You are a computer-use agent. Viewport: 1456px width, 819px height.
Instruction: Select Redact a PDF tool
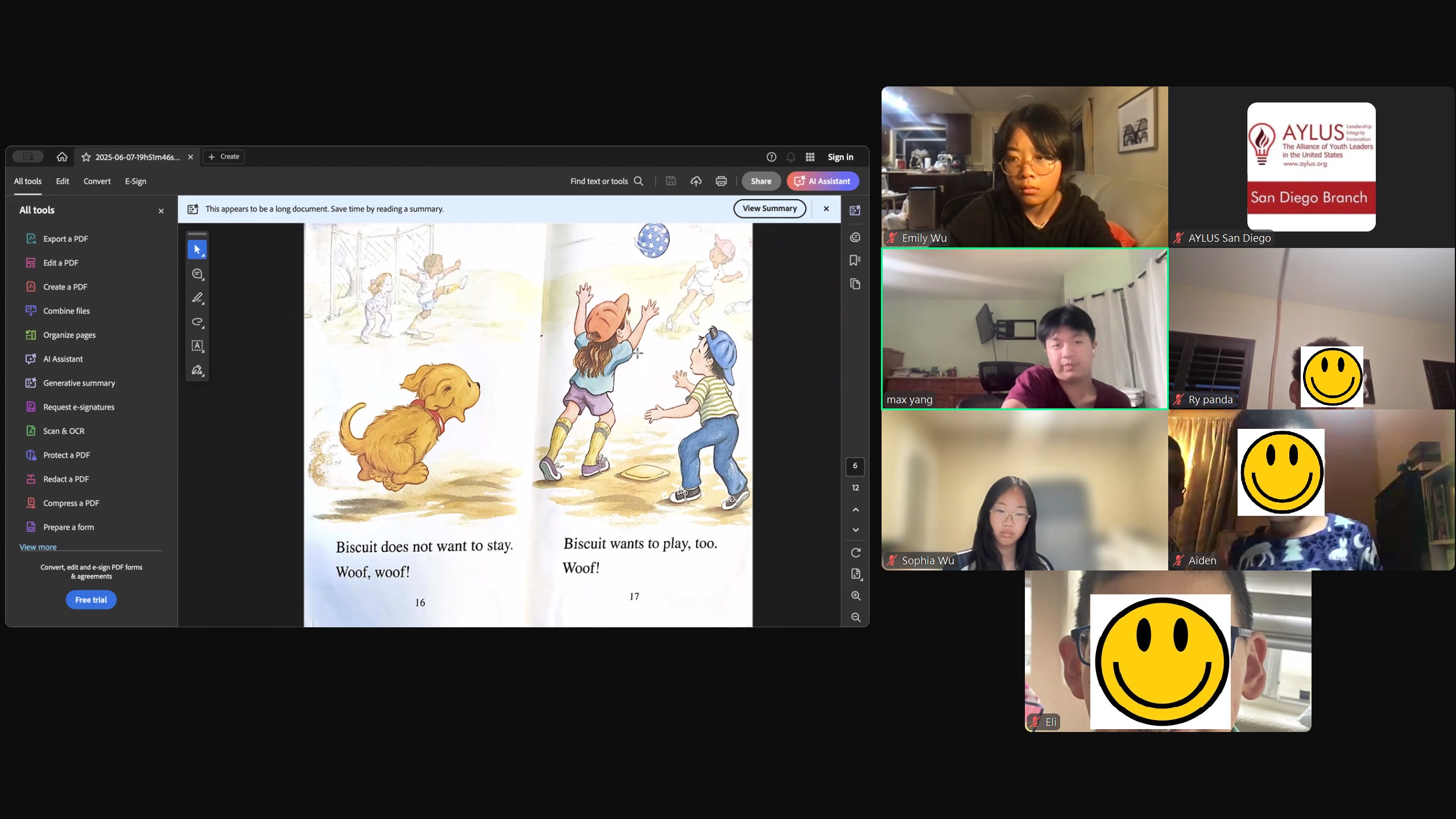(66, 479)
